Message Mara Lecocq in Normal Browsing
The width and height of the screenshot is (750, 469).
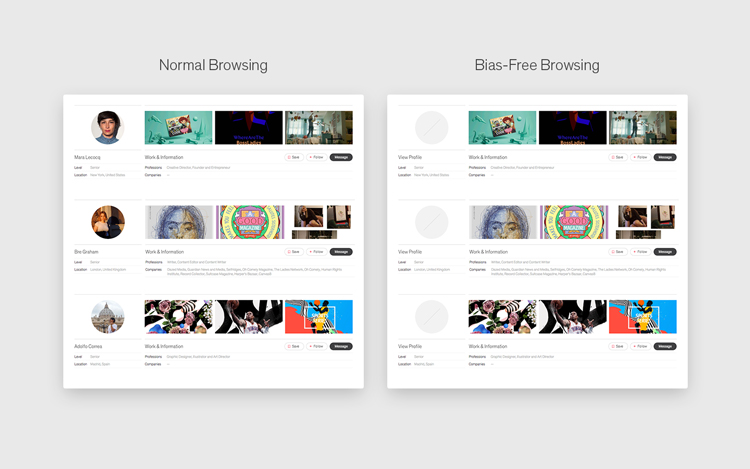(341, 157)
